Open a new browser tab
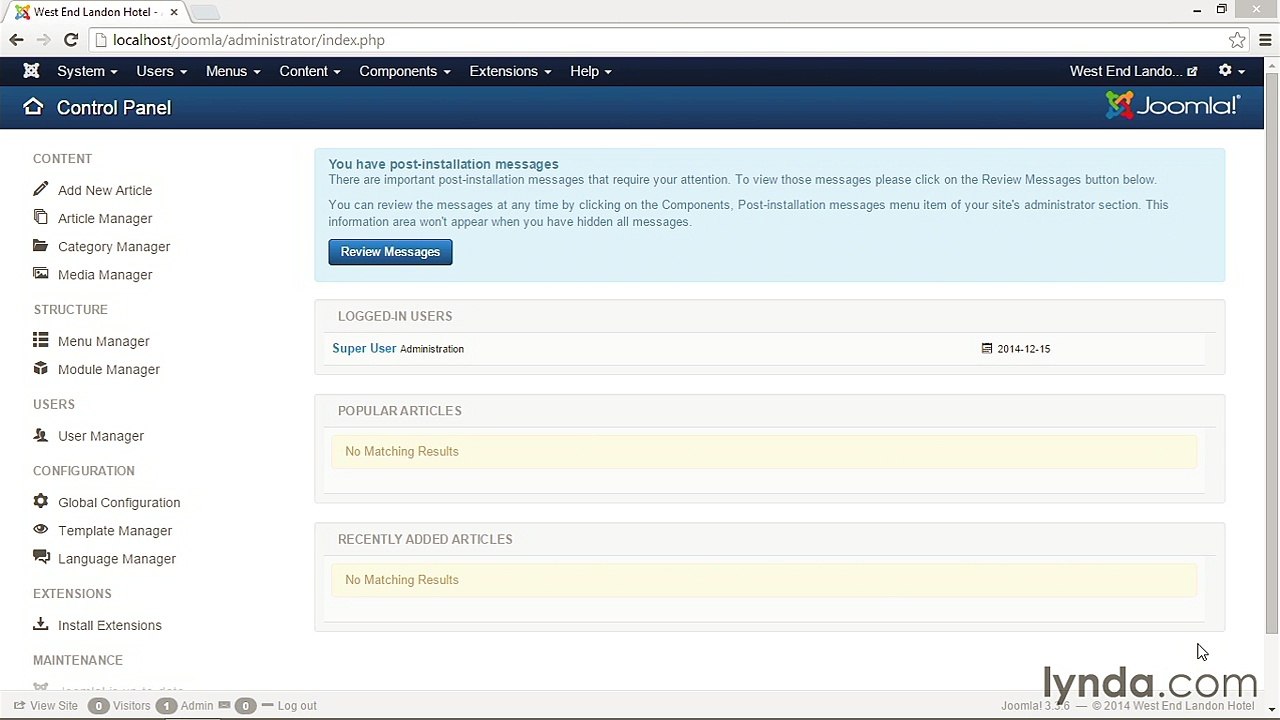 click(204, 12)
